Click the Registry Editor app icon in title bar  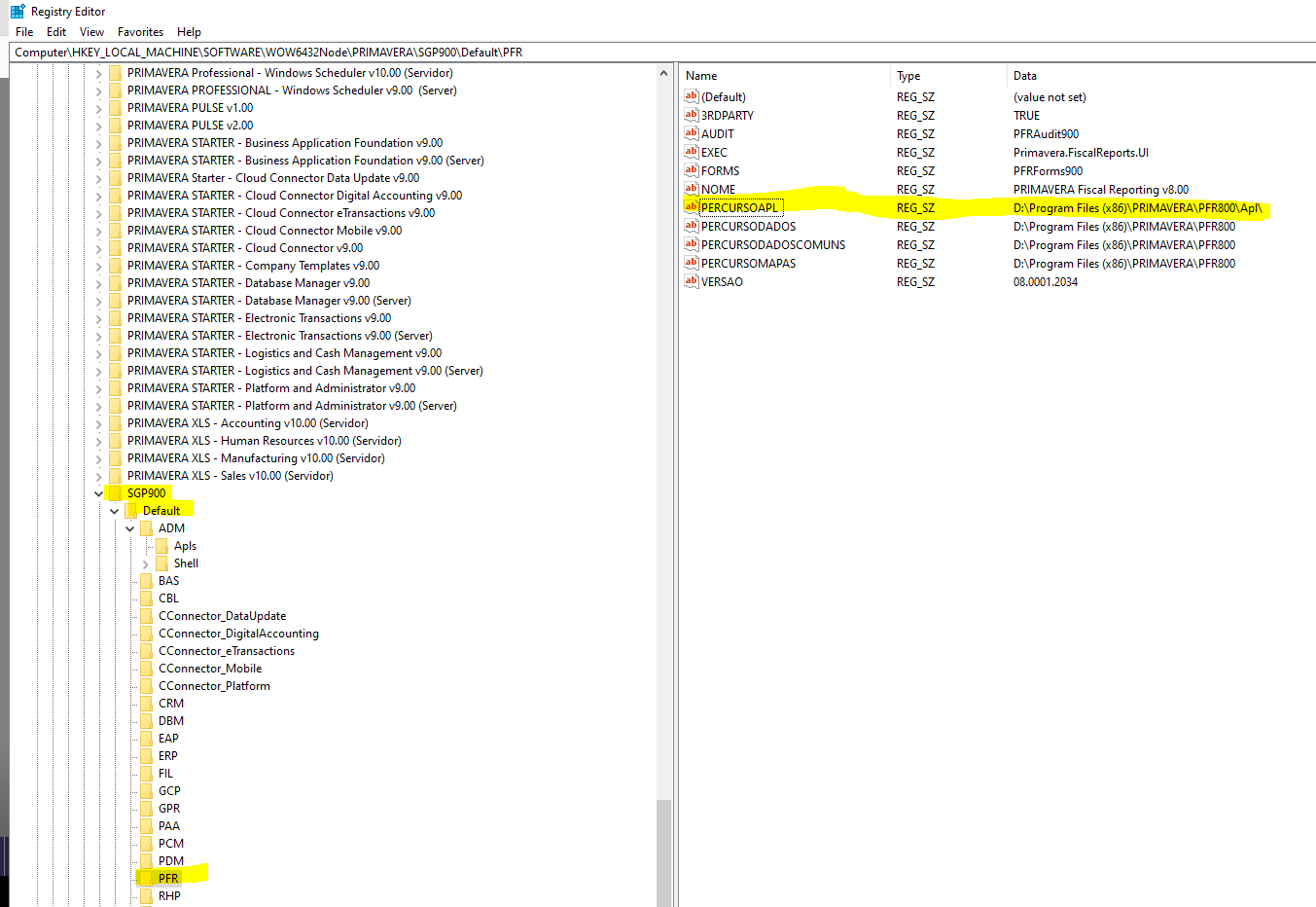(x=18, y=12)
